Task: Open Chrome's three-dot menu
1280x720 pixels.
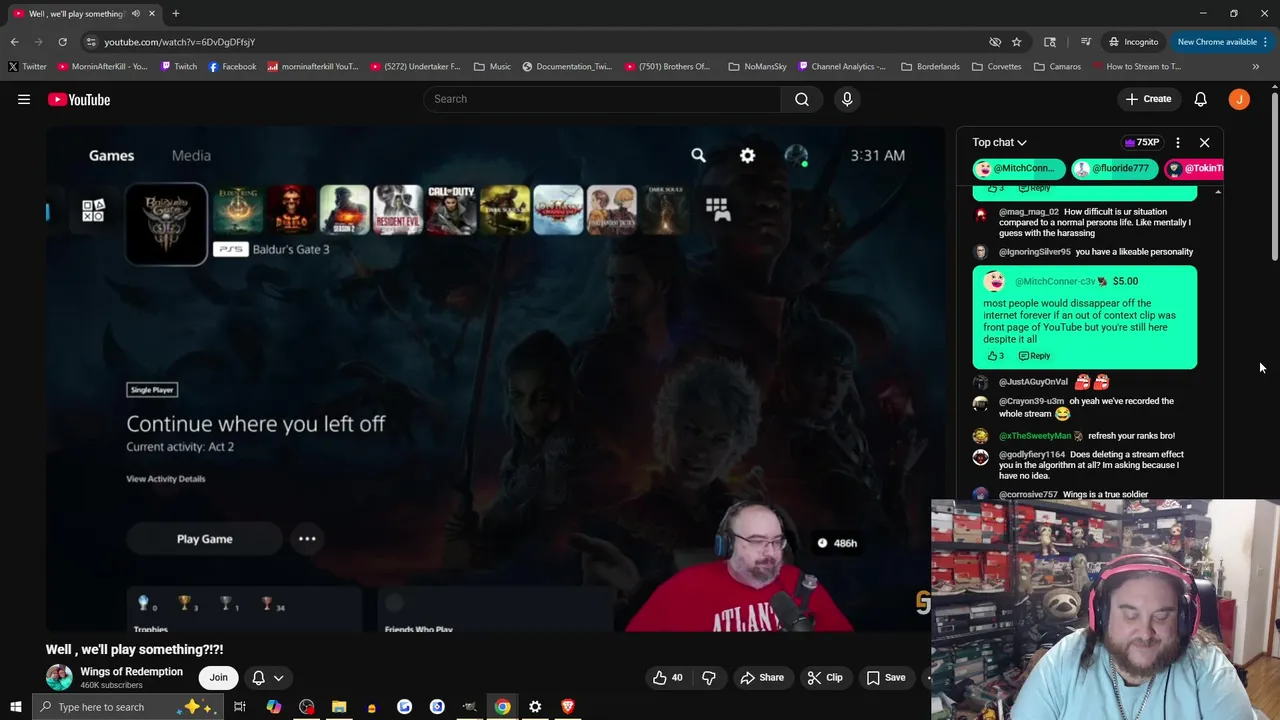Action: point(1265,42)
